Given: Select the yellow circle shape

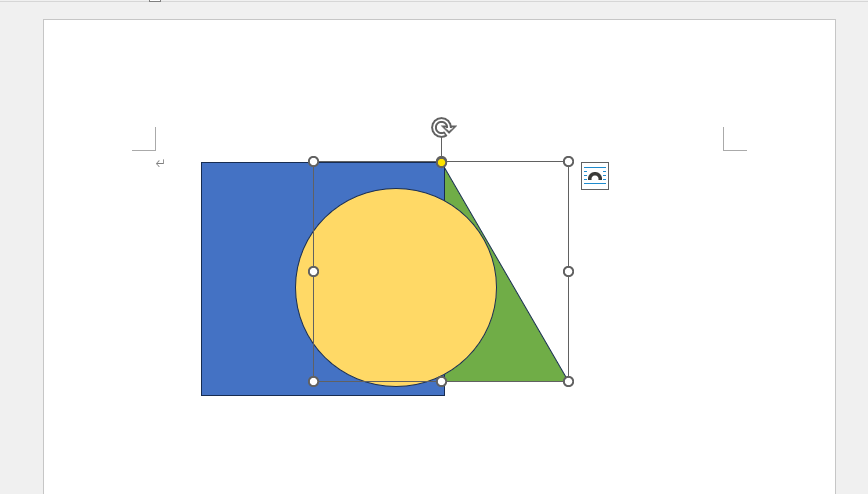Looking at the screenshot, I should tap(396, 287).
